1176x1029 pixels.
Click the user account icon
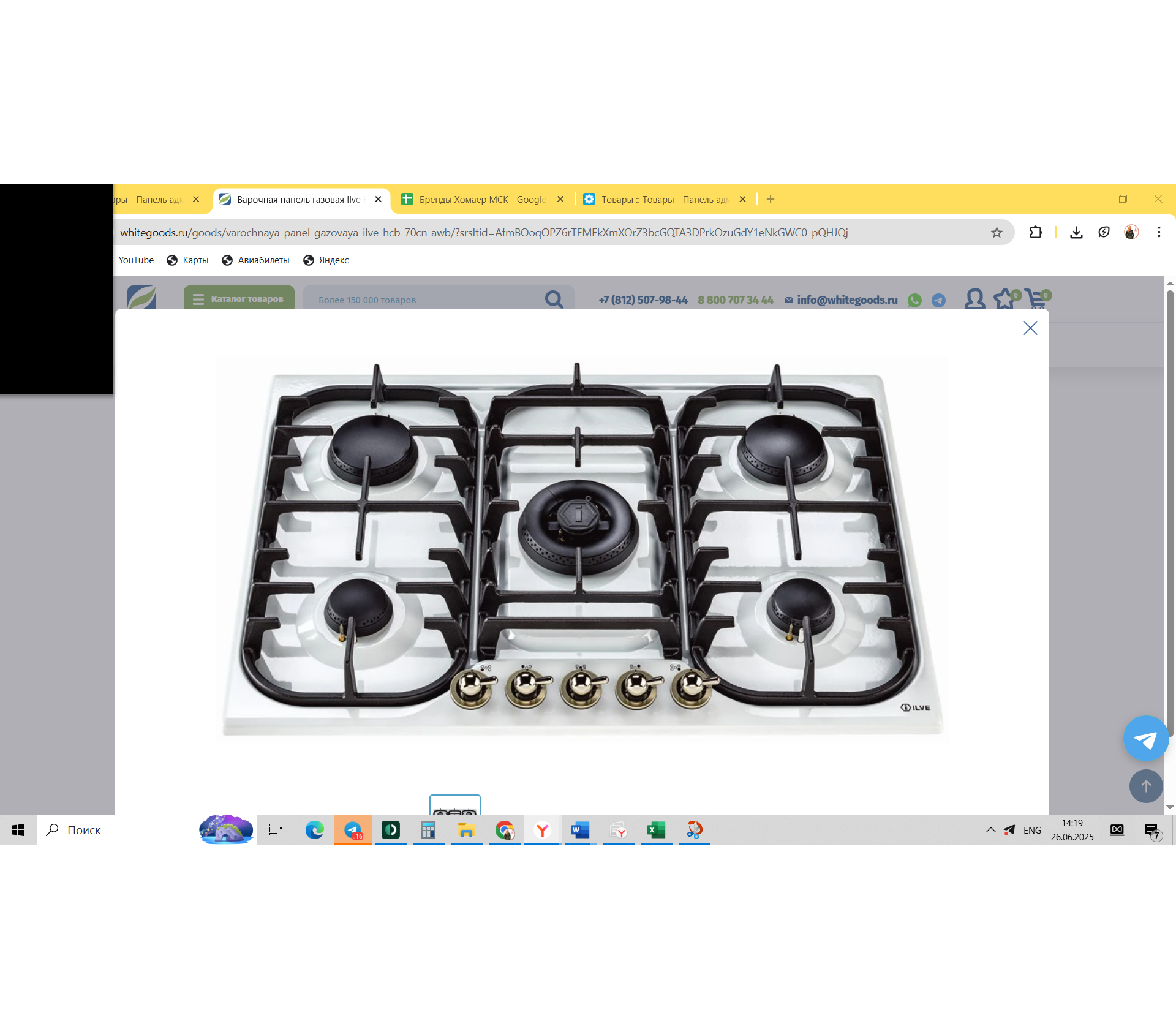(x=974, y=299)
